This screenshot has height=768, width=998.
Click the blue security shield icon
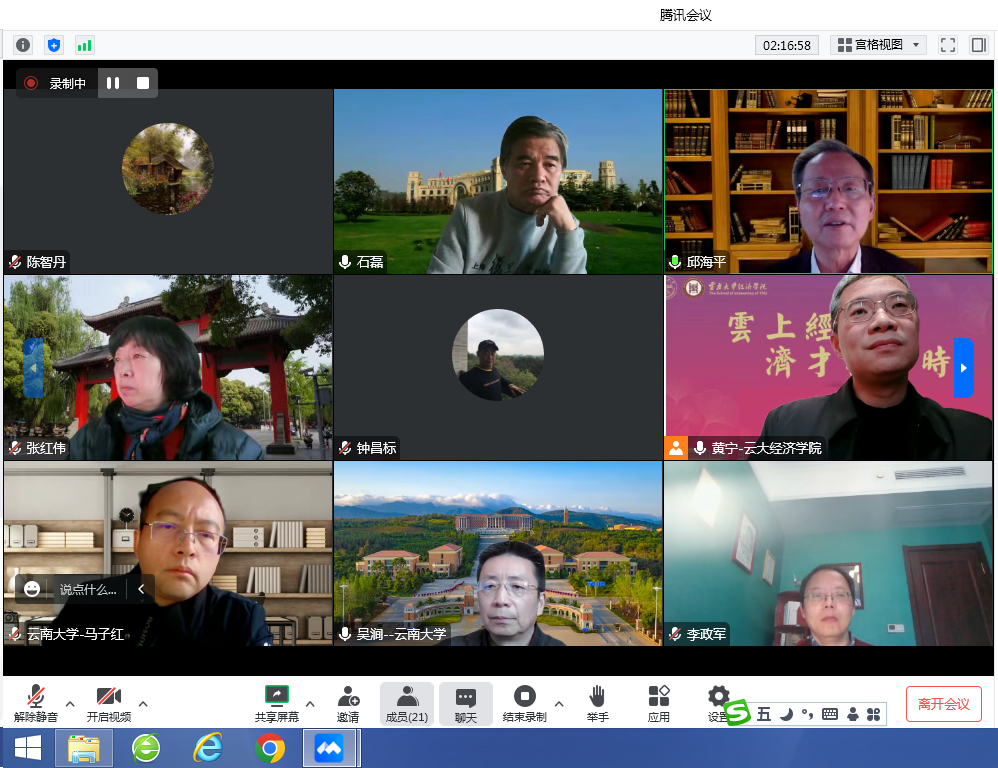pyautogui.click(x=54, y=45)
